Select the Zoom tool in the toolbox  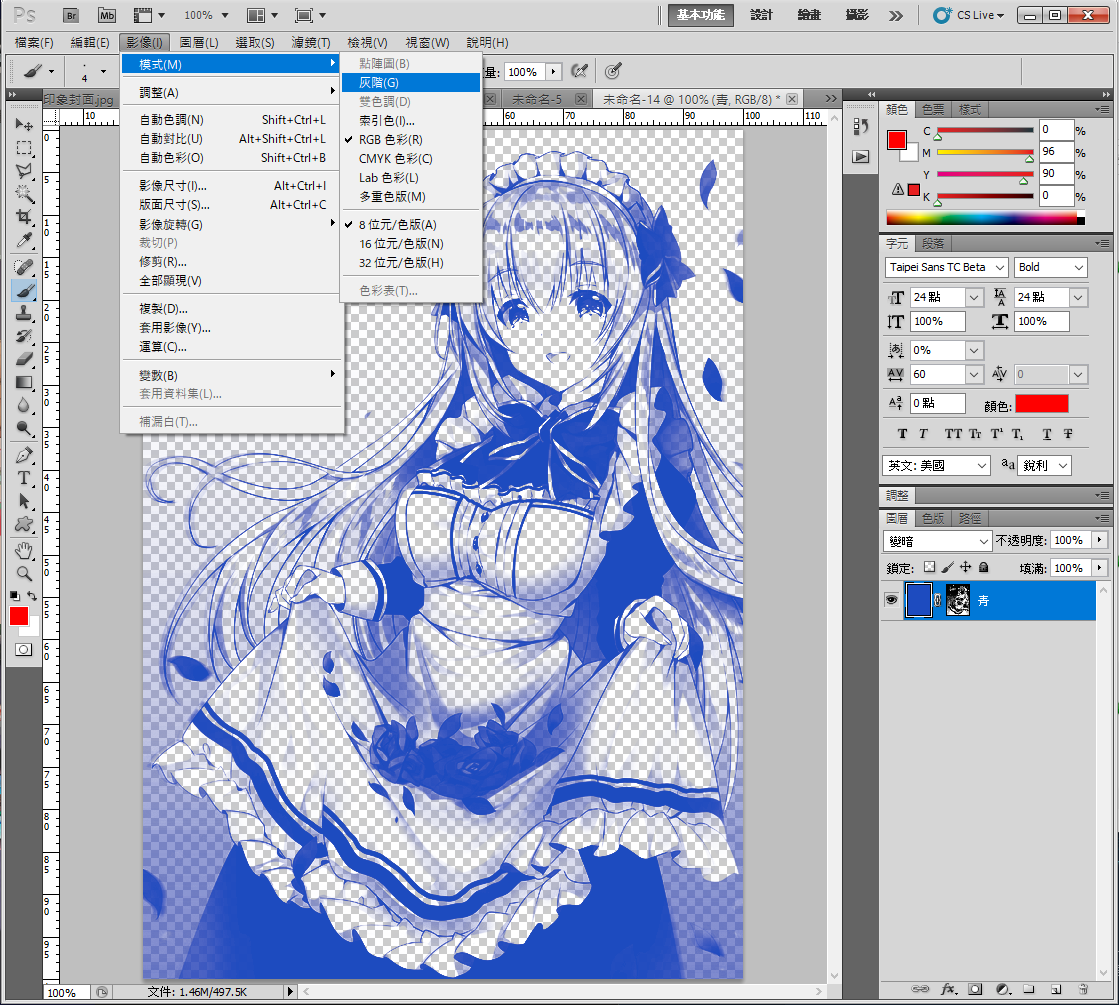point(24,573)
